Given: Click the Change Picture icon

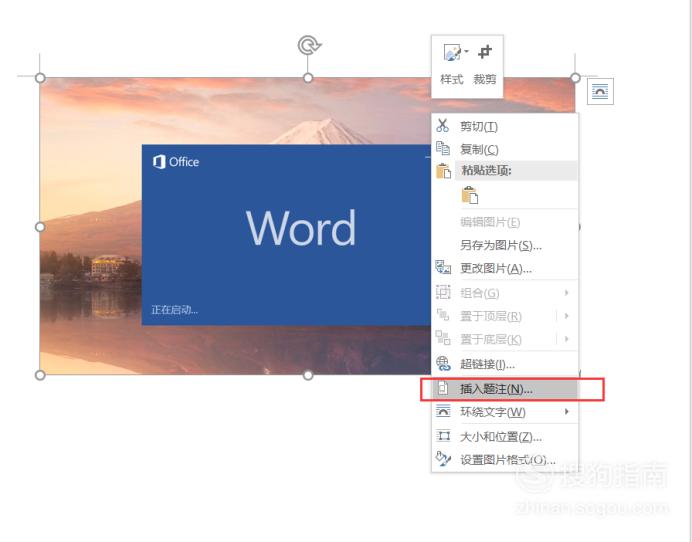Looking at the screenshot, I should coord(443,267).
